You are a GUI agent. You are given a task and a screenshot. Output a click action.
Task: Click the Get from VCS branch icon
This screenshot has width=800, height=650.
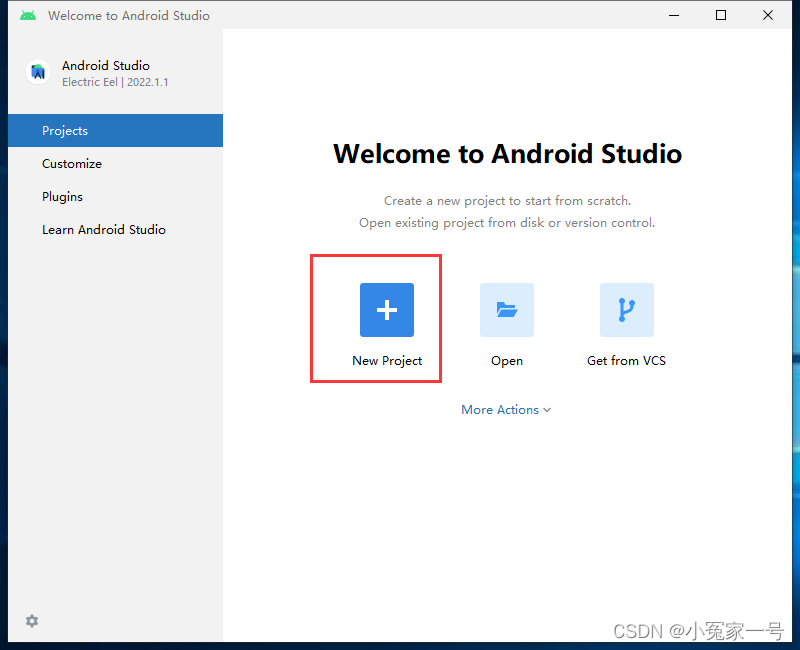pyautogui.click(x=627, y=310)
